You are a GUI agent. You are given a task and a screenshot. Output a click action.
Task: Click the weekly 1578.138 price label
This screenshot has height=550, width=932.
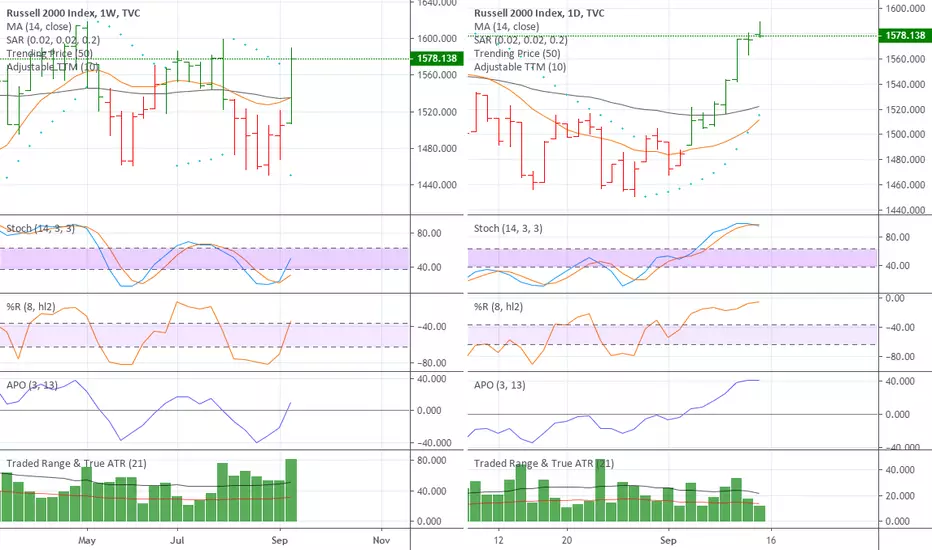(x=437, y=58)
